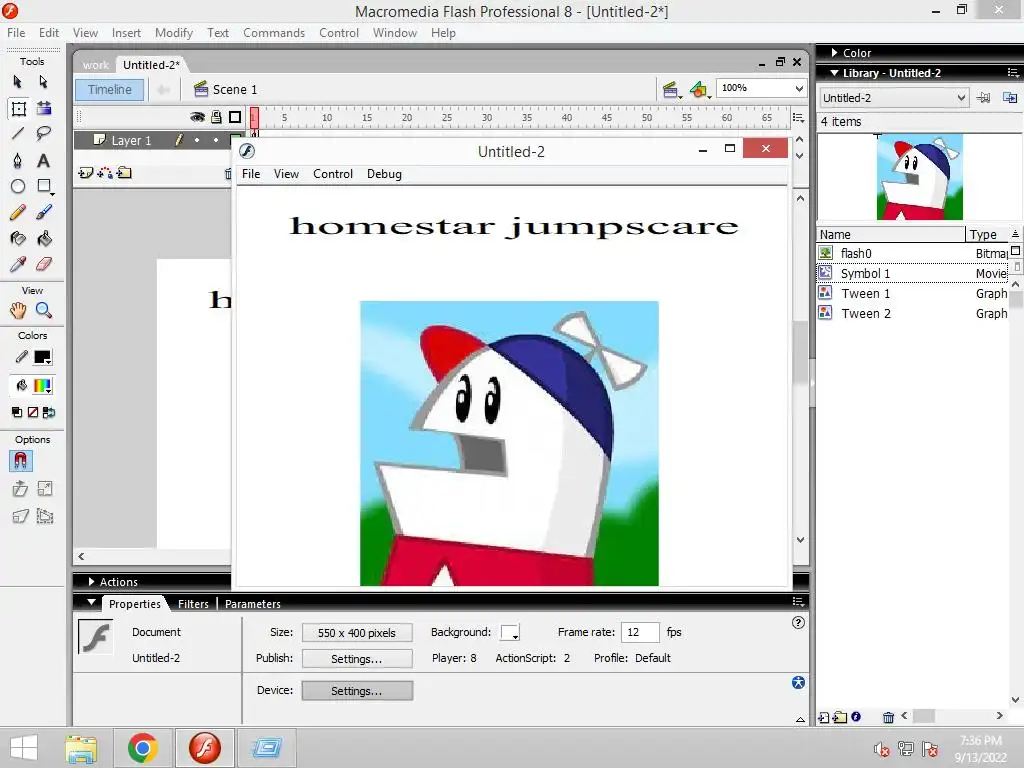Delete selected library item with trash icon
Viewport: 1024px width, 768px height.
pyautogui.click(x=888, y=717)
